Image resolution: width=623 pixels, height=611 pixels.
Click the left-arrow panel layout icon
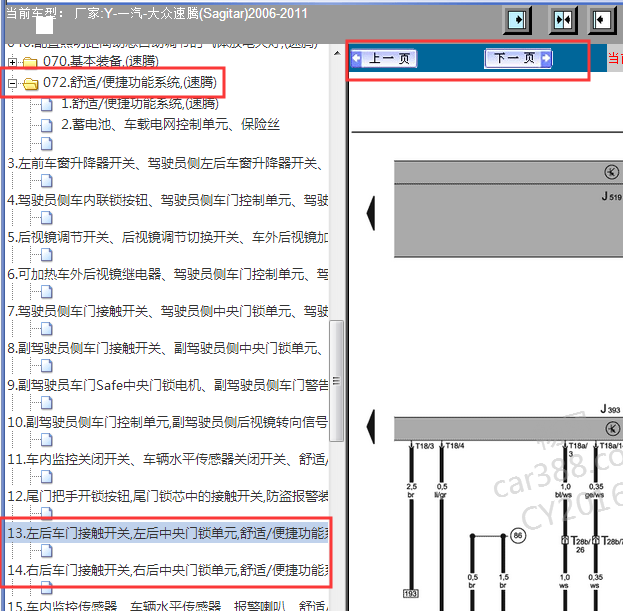(602, 19)
